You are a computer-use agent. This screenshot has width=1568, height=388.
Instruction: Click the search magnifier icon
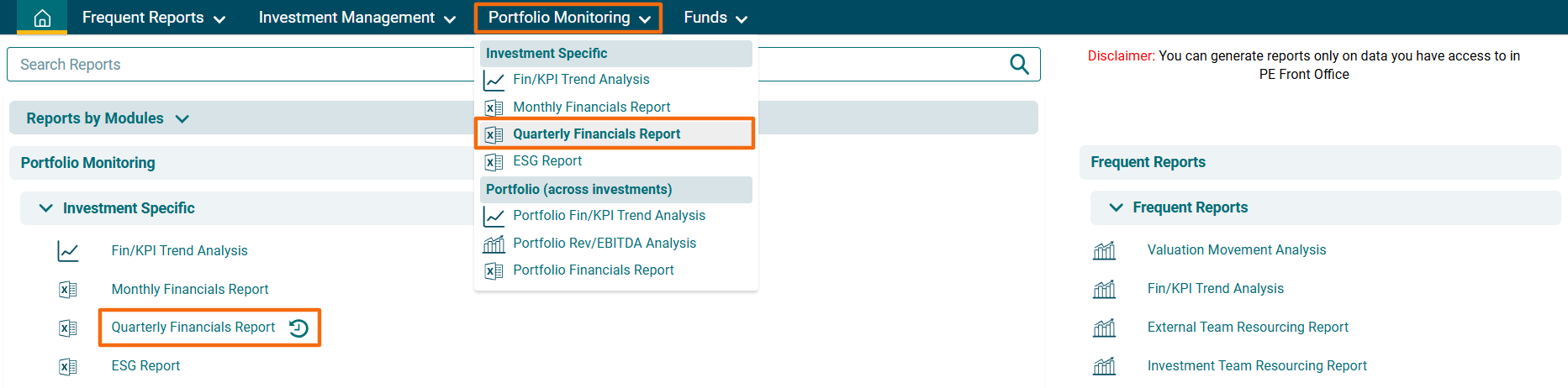click(x=1019, y=65)
